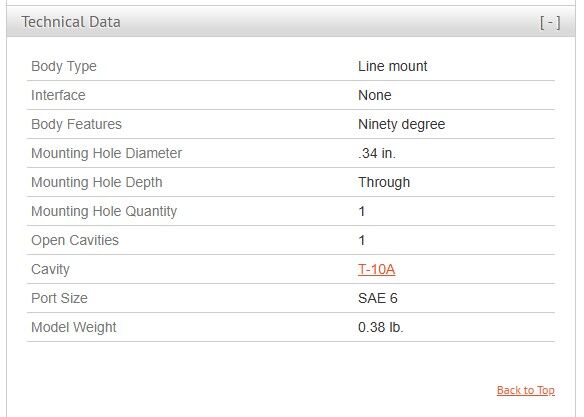Select the Through depth value
This screenshot has height=417, width=584.
(x=384, y=182)
